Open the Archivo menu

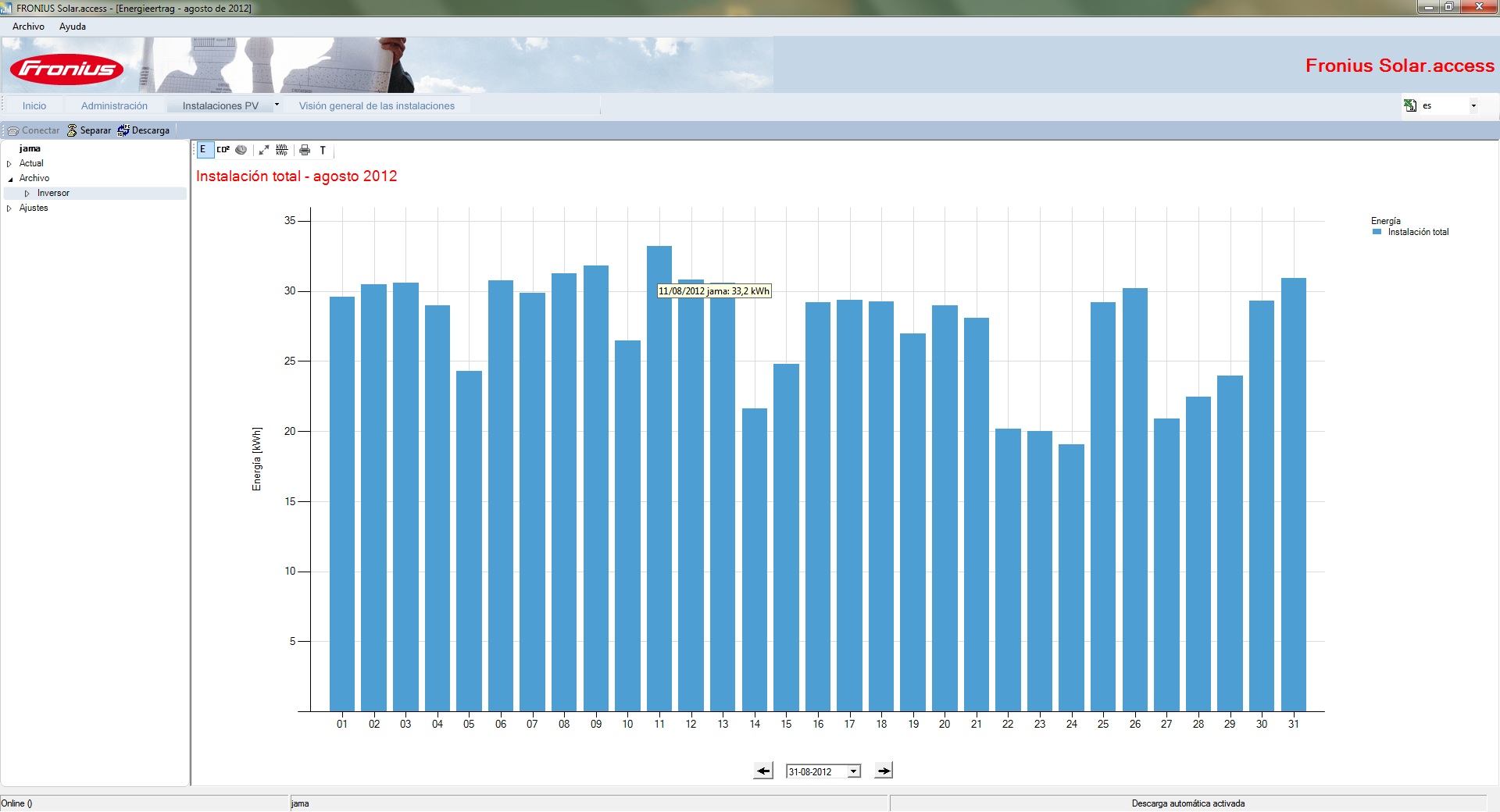(x=29, y=27)
